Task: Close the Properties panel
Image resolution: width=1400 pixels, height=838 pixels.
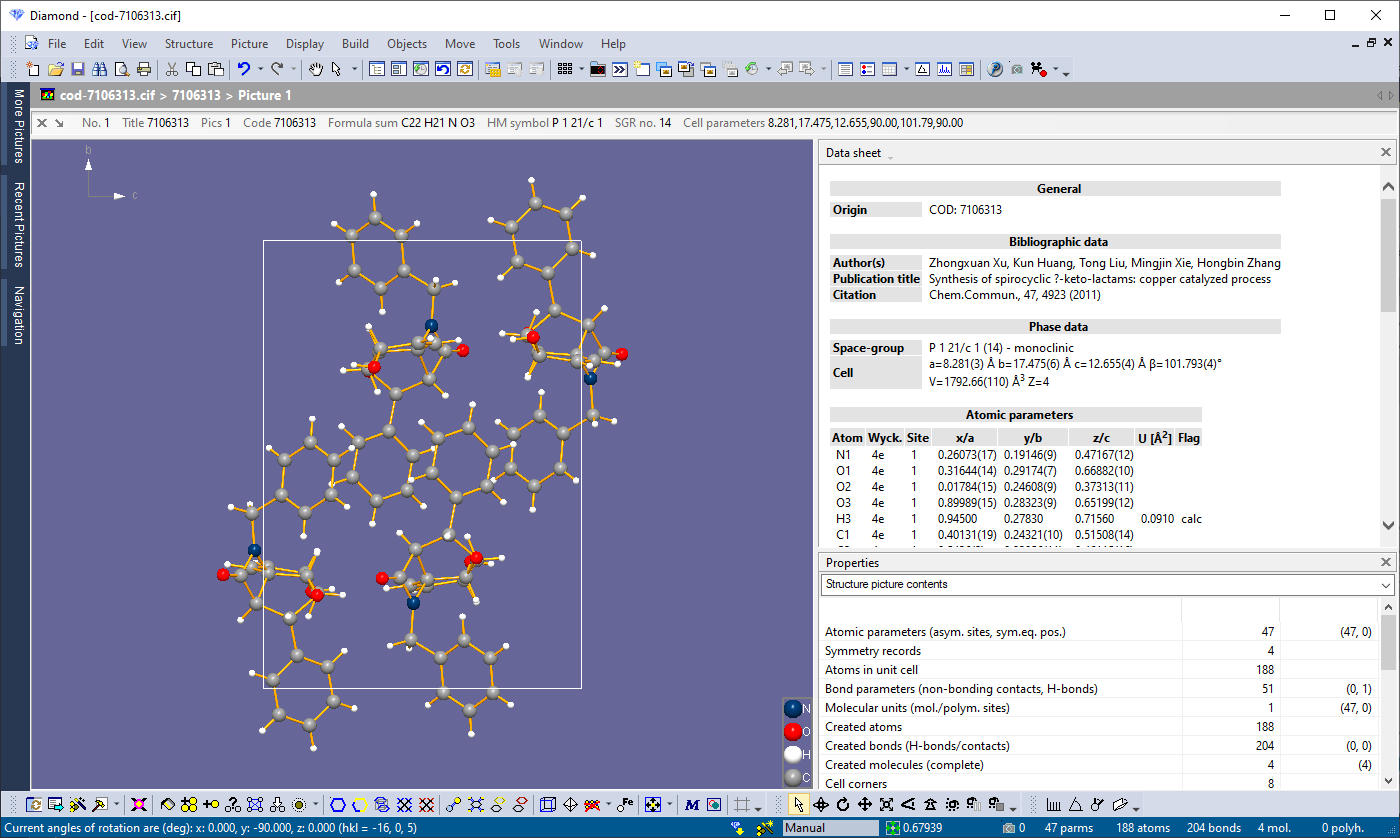Action: coord(1386,562)
